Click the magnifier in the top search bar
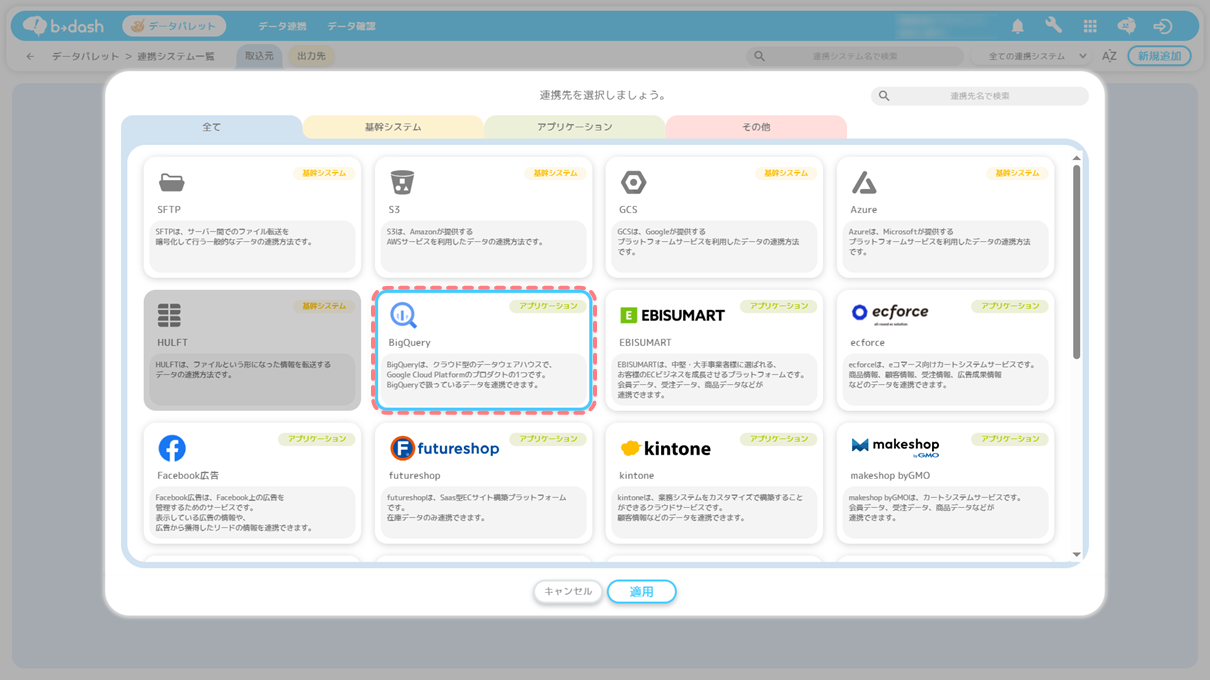Screen dimensions: 1210x680 [x=760, y=56]
